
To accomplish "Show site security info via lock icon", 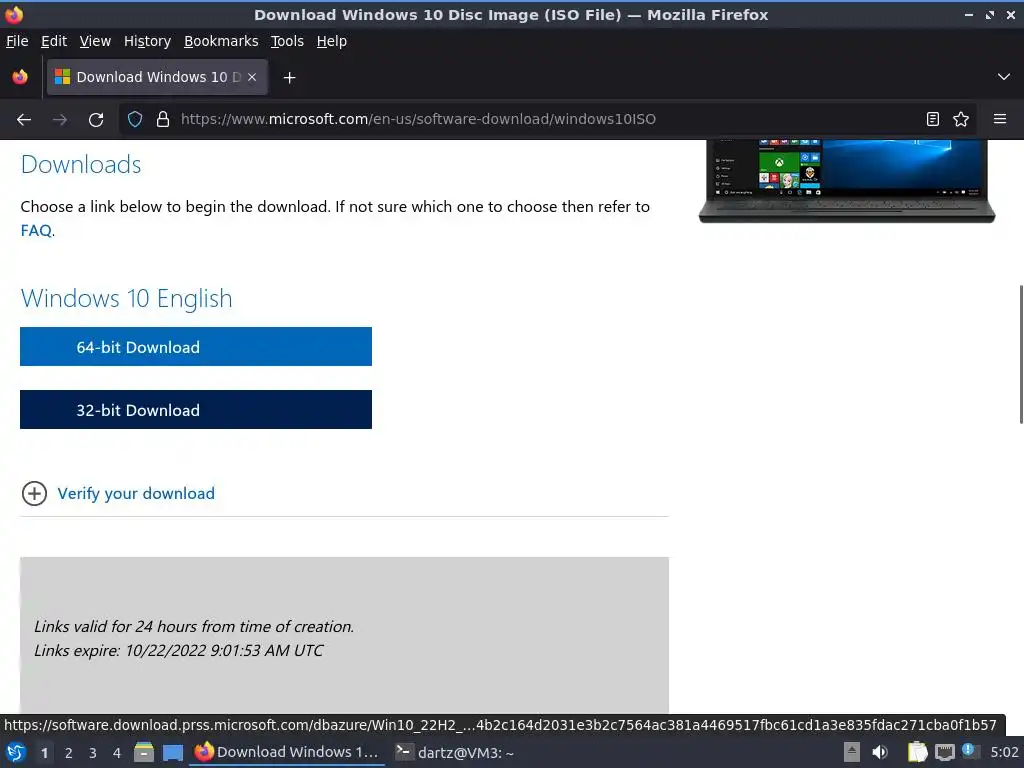I will (163, 120).
